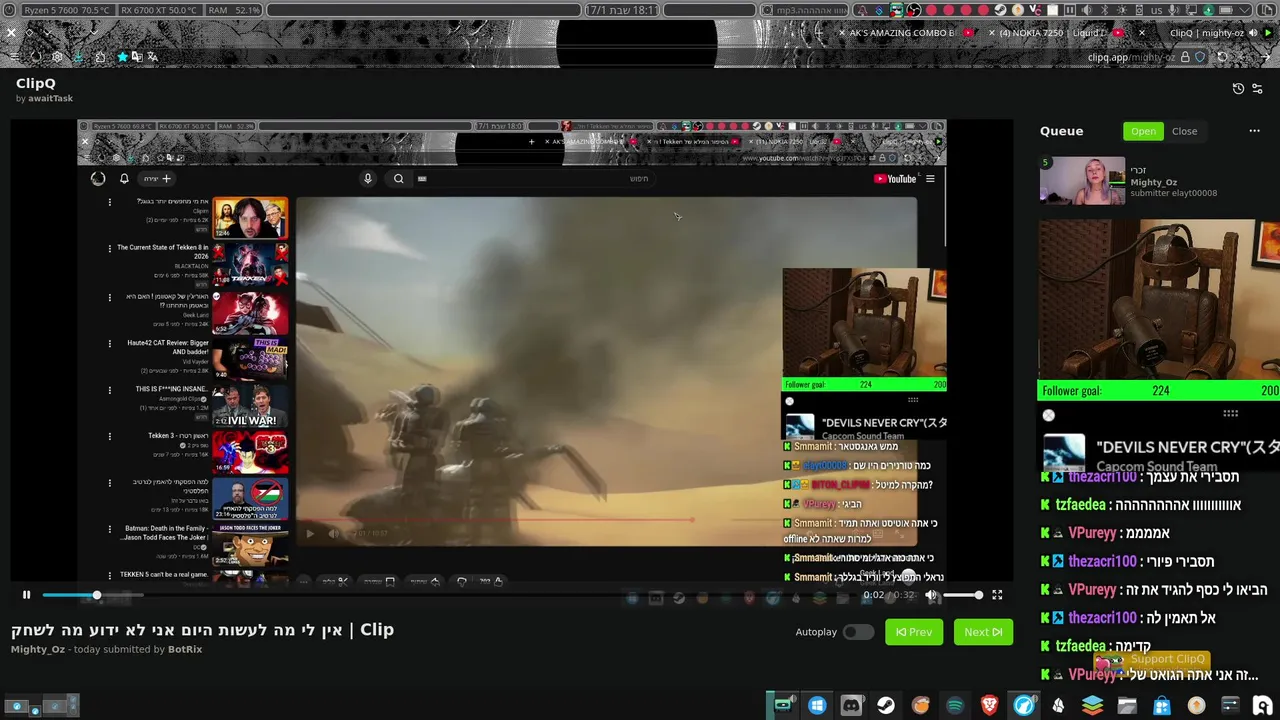This screenshot has height=720, width=1280.
Task: Click the RX 6700 XT temperature widget
Action: coord(160,10)
